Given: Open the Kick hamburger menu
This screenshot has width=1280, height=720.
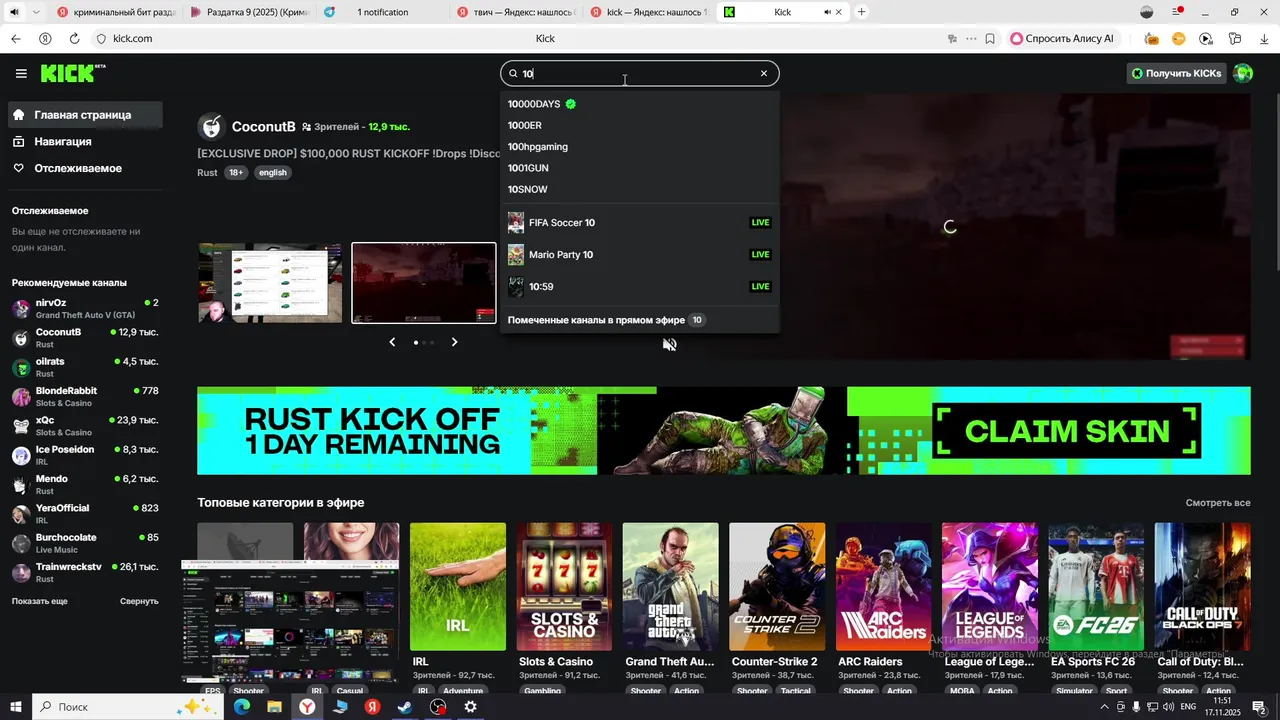Looking at the screenshot, I should tap(21, 73).
